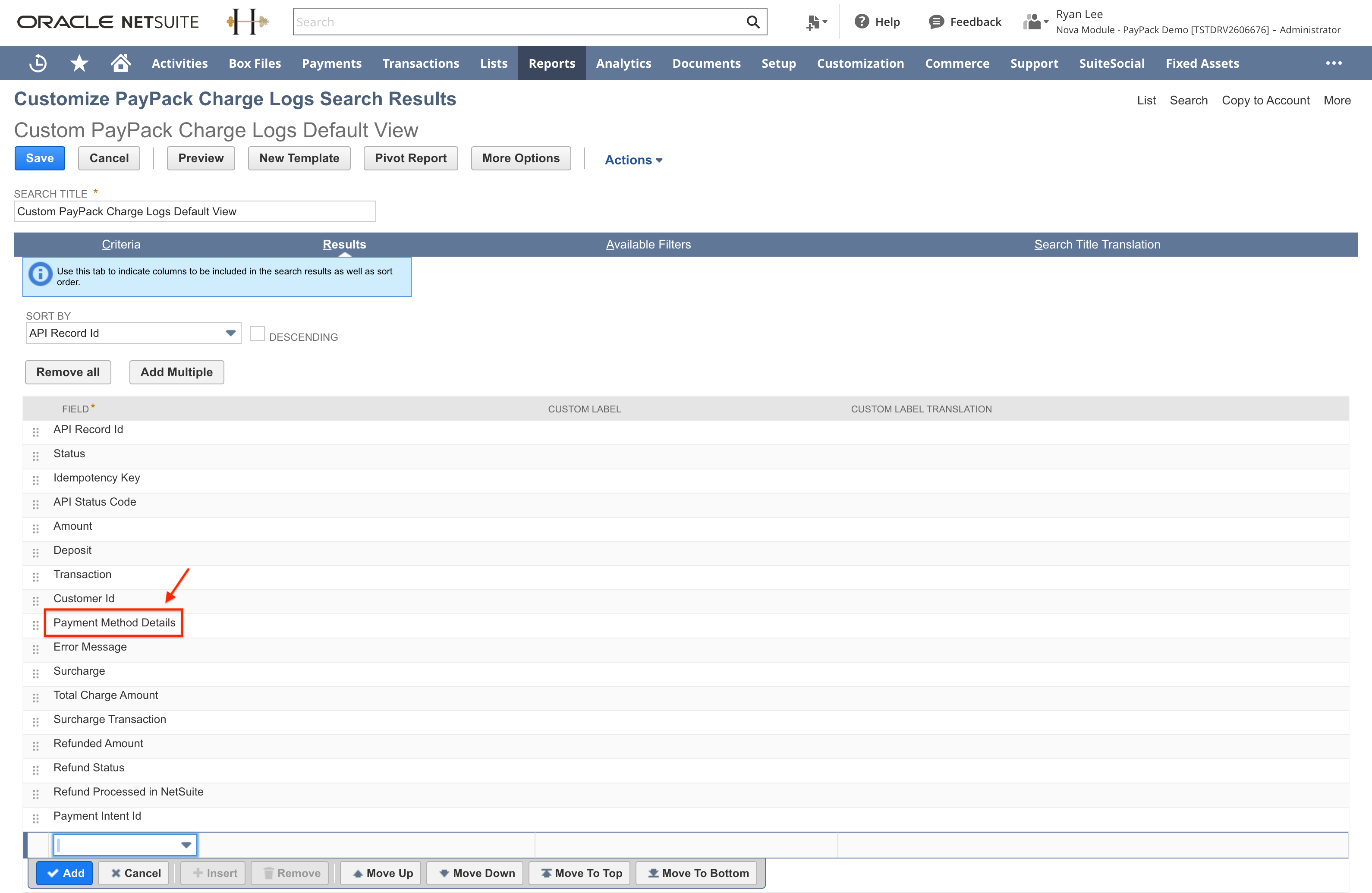
Task: Click the Change Role people icon
Action: (1035, 22)
